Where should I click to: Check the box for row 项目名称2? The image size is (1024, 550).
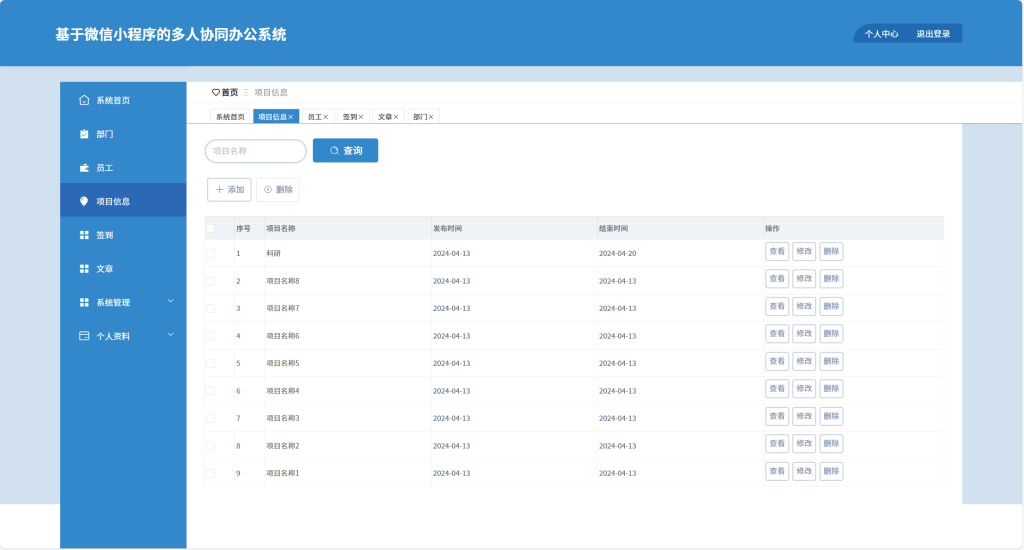point(210,445)
